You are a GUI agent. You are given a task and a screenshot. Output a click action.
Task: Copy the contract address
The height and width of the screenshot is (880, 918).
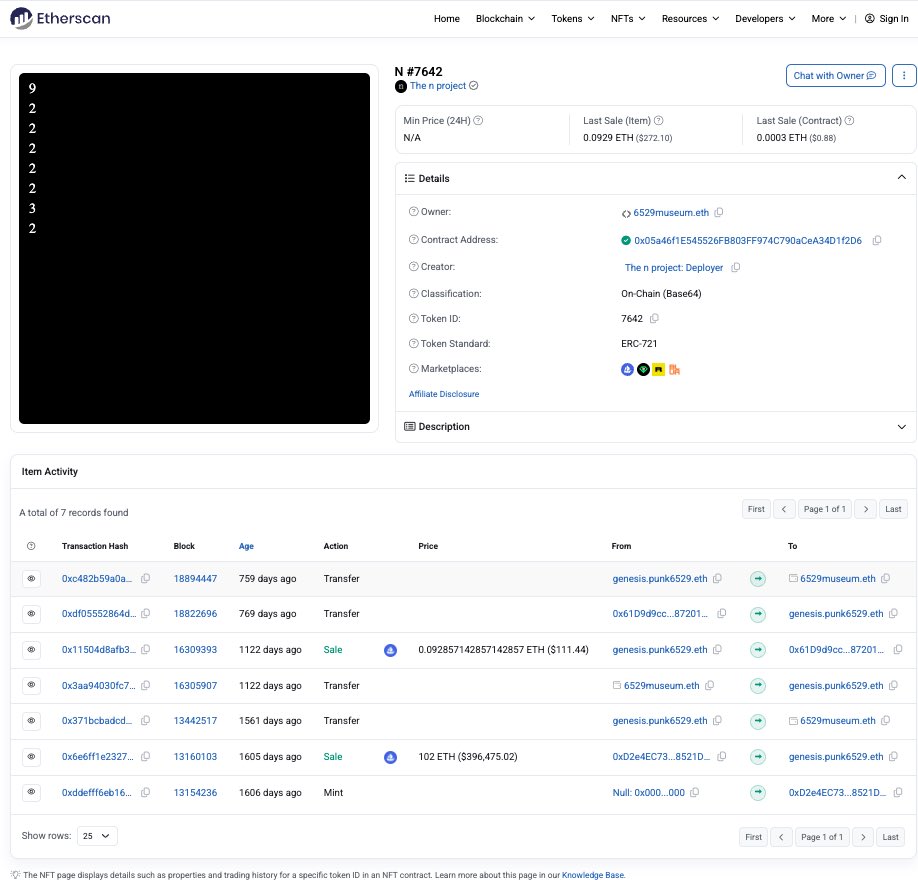pyautogui.click(x=877, y=240)
